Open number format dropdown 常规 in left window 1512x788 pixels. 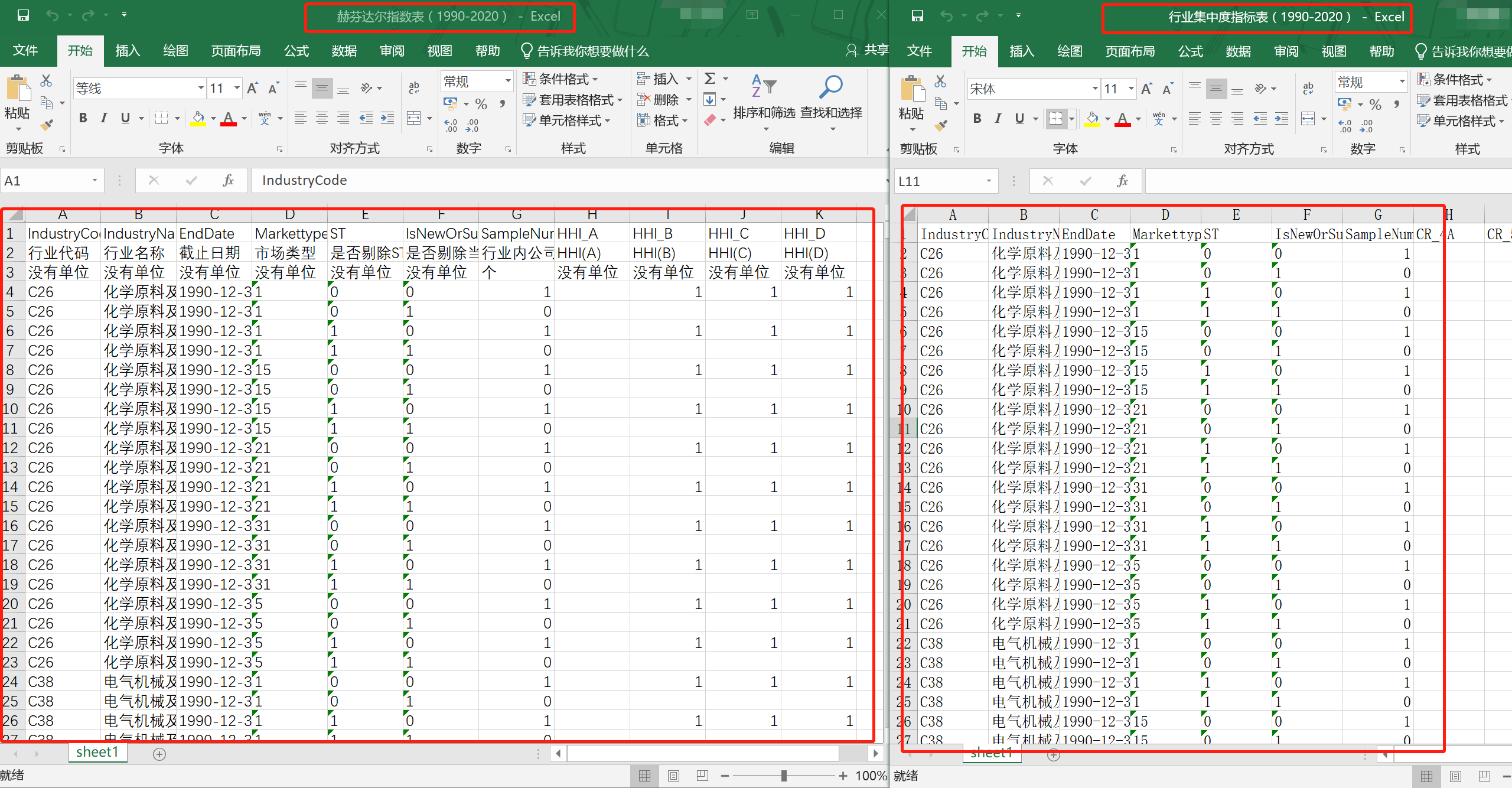coord(507,81)
